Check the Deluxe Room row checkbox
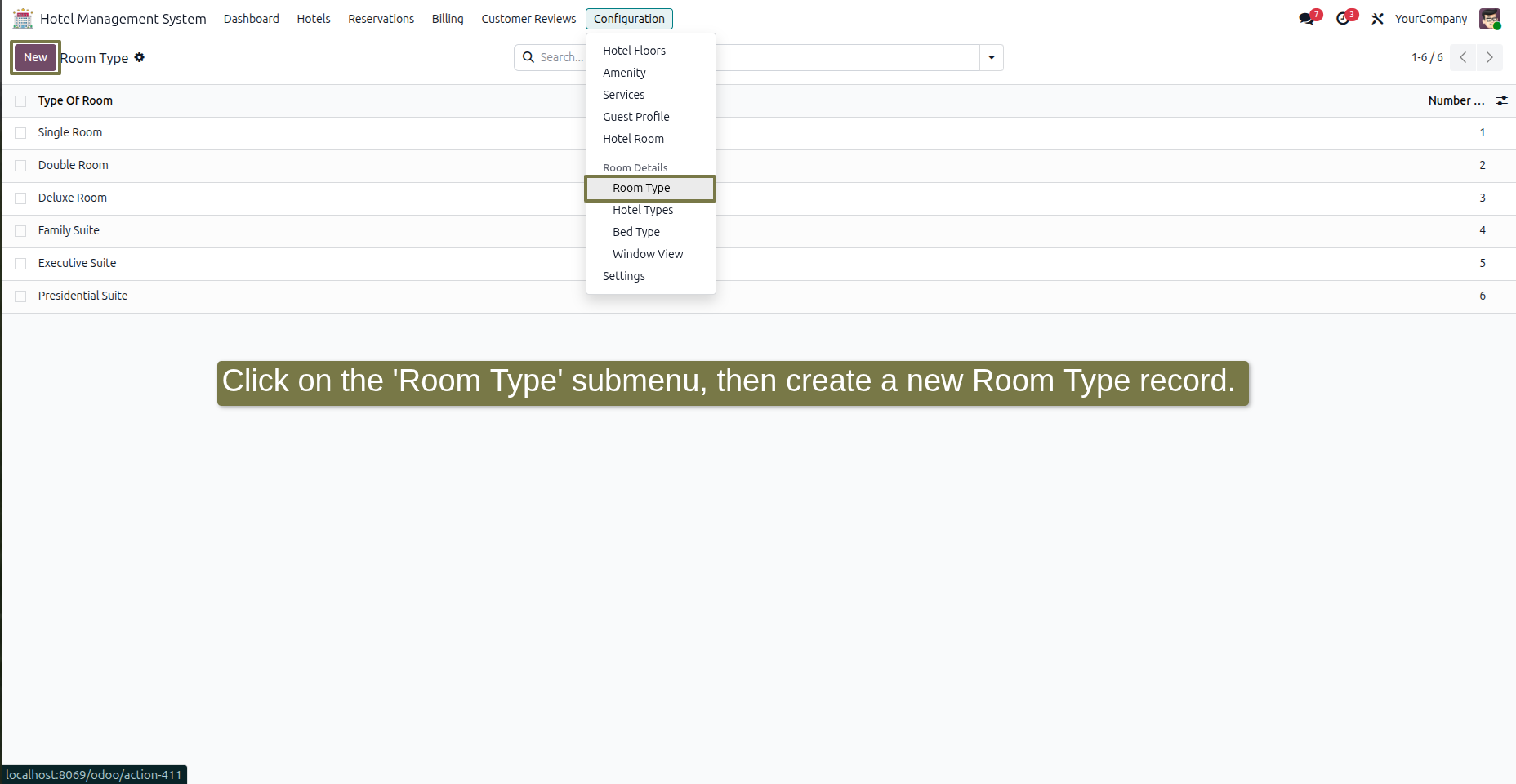The height and width of the screenshot is (784, 1516). (x=20, y=198)
